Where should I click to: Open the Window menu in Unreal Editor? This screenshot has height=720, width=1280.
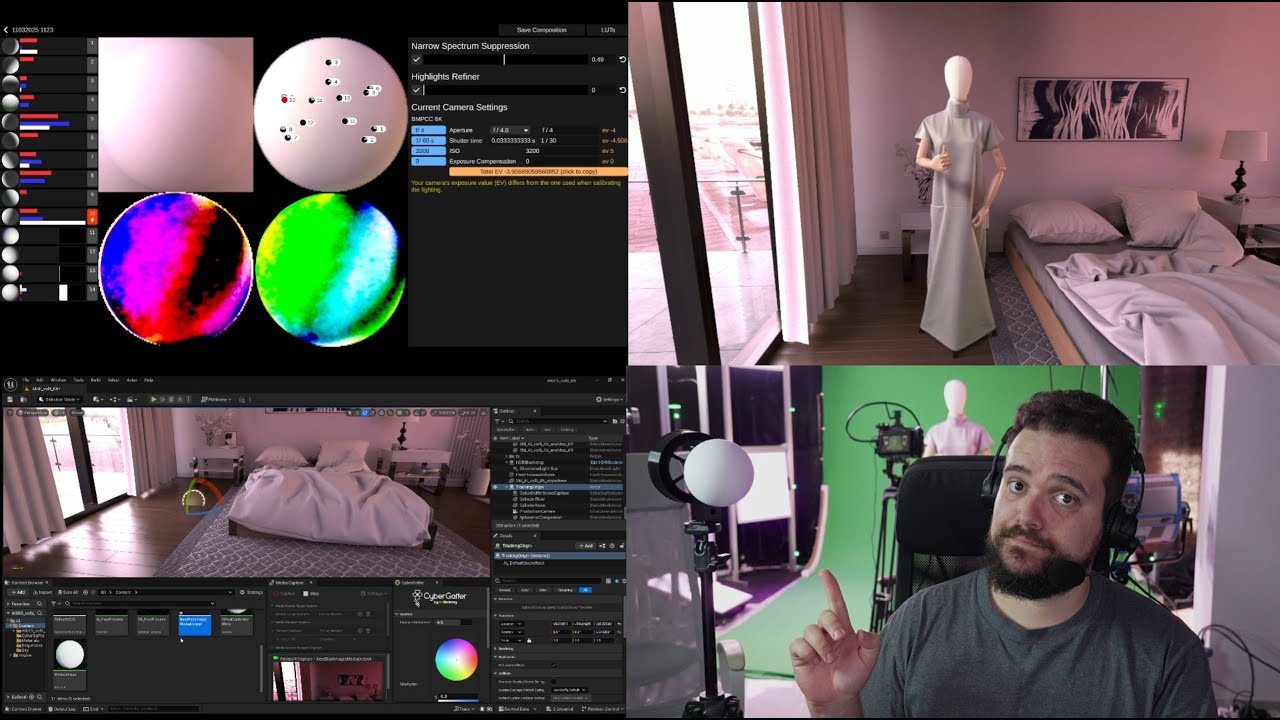(58, 380)
